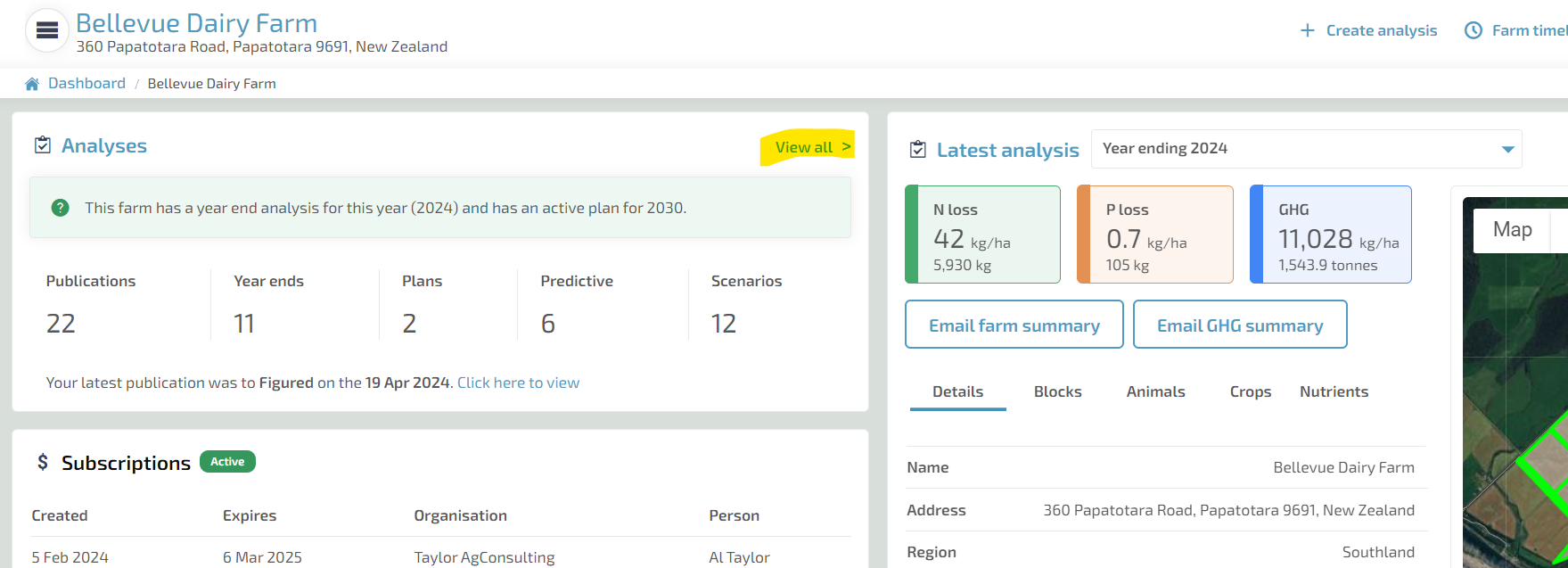Click the plus icon beside Create analysis
Screen dimensions: 1568x568
pyautogui.click(x=1307, y=30)
